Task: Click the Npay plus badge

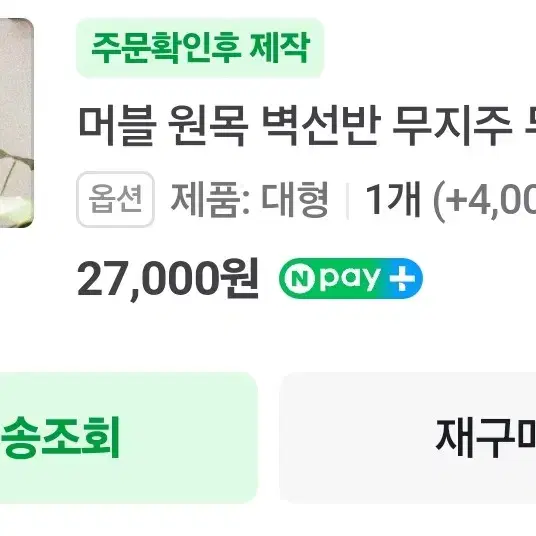Action: [x=351, y=278]
